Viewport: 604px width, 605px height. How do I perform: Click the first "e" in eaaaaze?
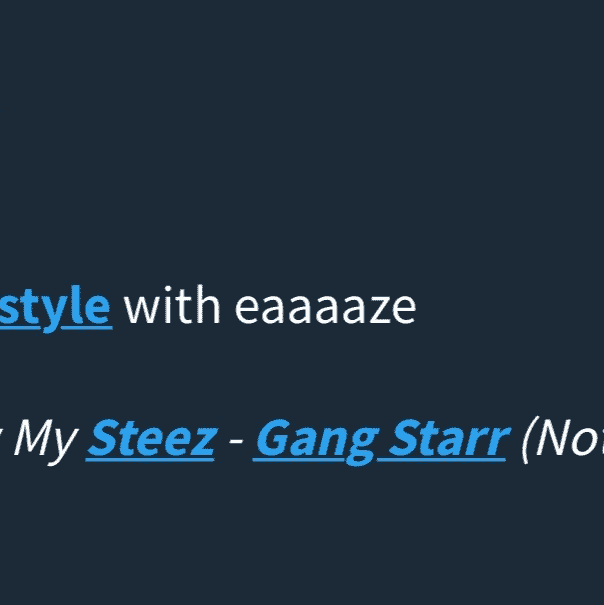247,311
